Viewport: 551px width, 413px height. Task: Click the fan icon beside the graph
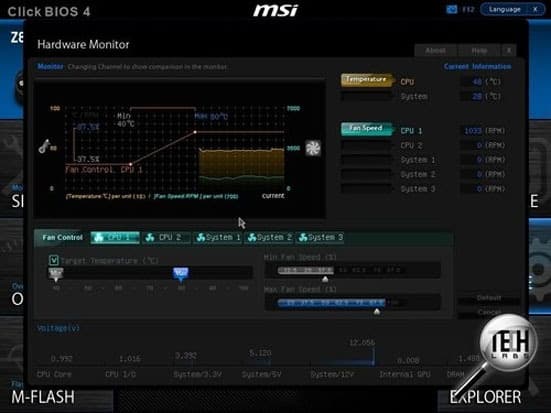pos(312,148)
